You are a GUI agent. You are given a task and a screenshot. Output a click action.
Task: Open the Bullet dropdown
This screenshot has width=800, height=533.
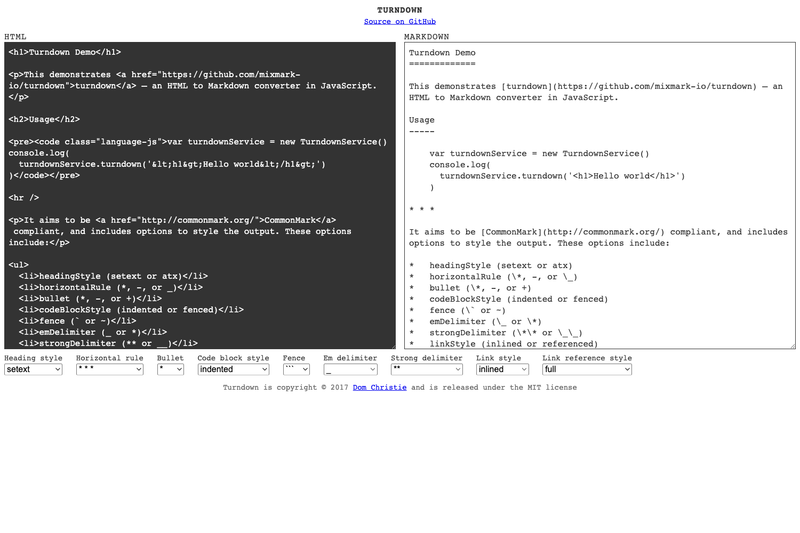(x=170, y=369)
